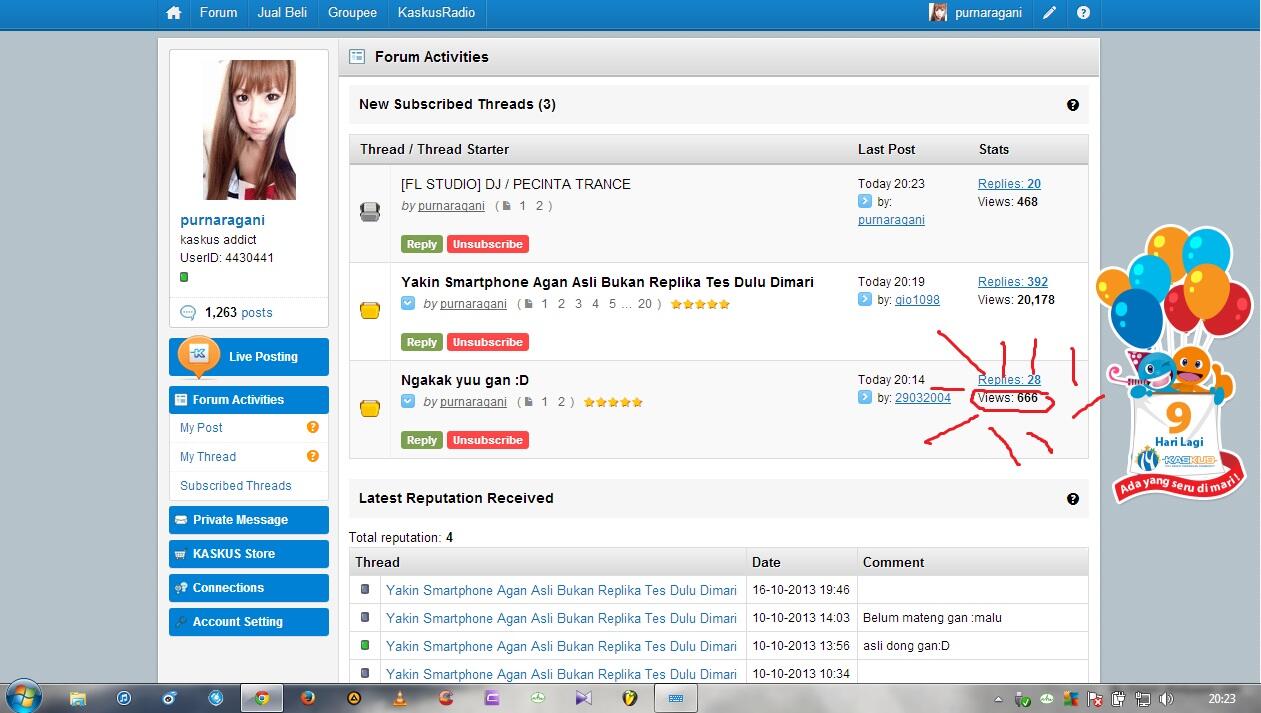Go to last post of FL STUDIO thread
The image size is (1261, 713).
coord(865,201)
